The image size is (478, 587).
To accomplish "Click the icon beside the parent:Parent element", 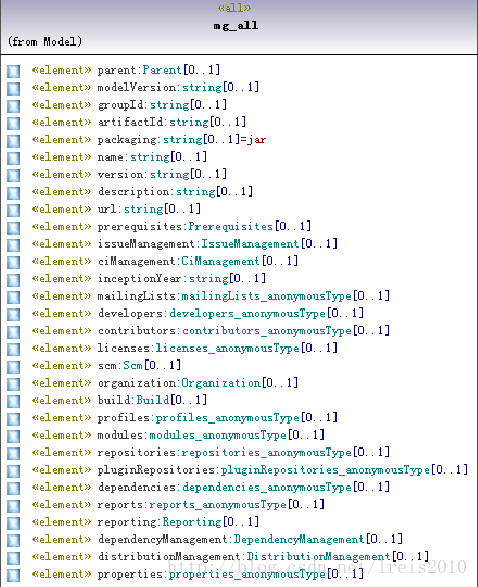I will (13, 71).
